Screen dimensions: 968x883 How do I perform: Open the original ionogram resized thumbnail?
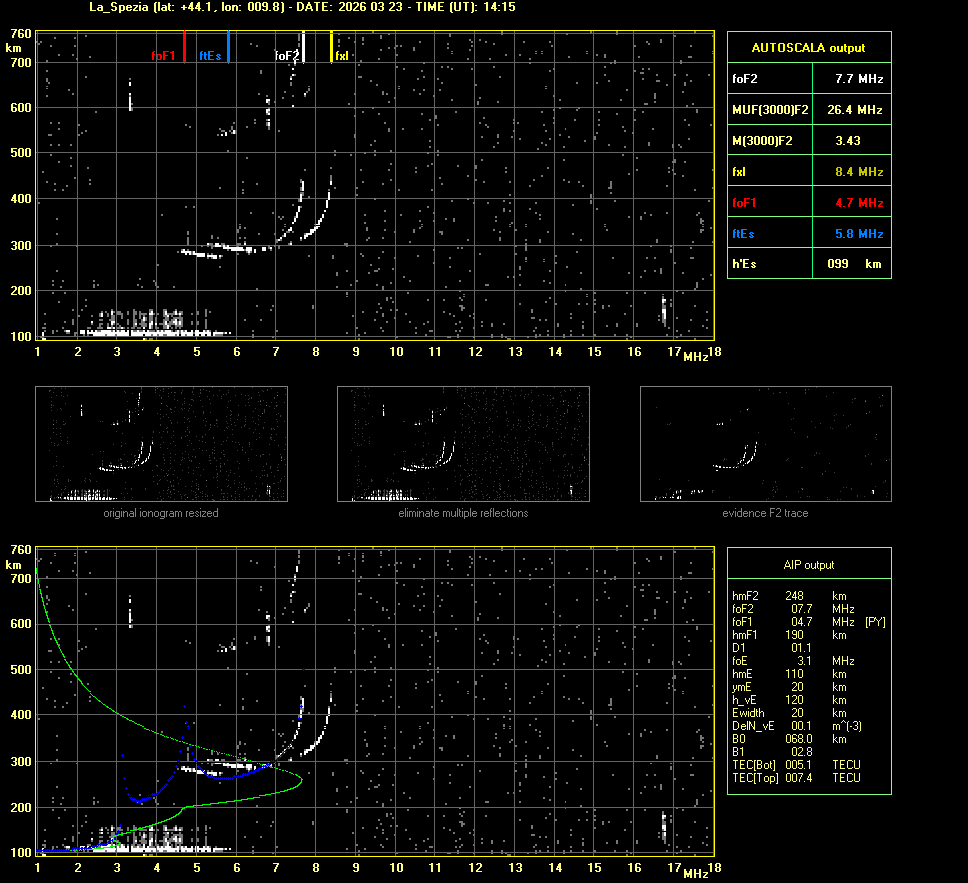point(161,443)
